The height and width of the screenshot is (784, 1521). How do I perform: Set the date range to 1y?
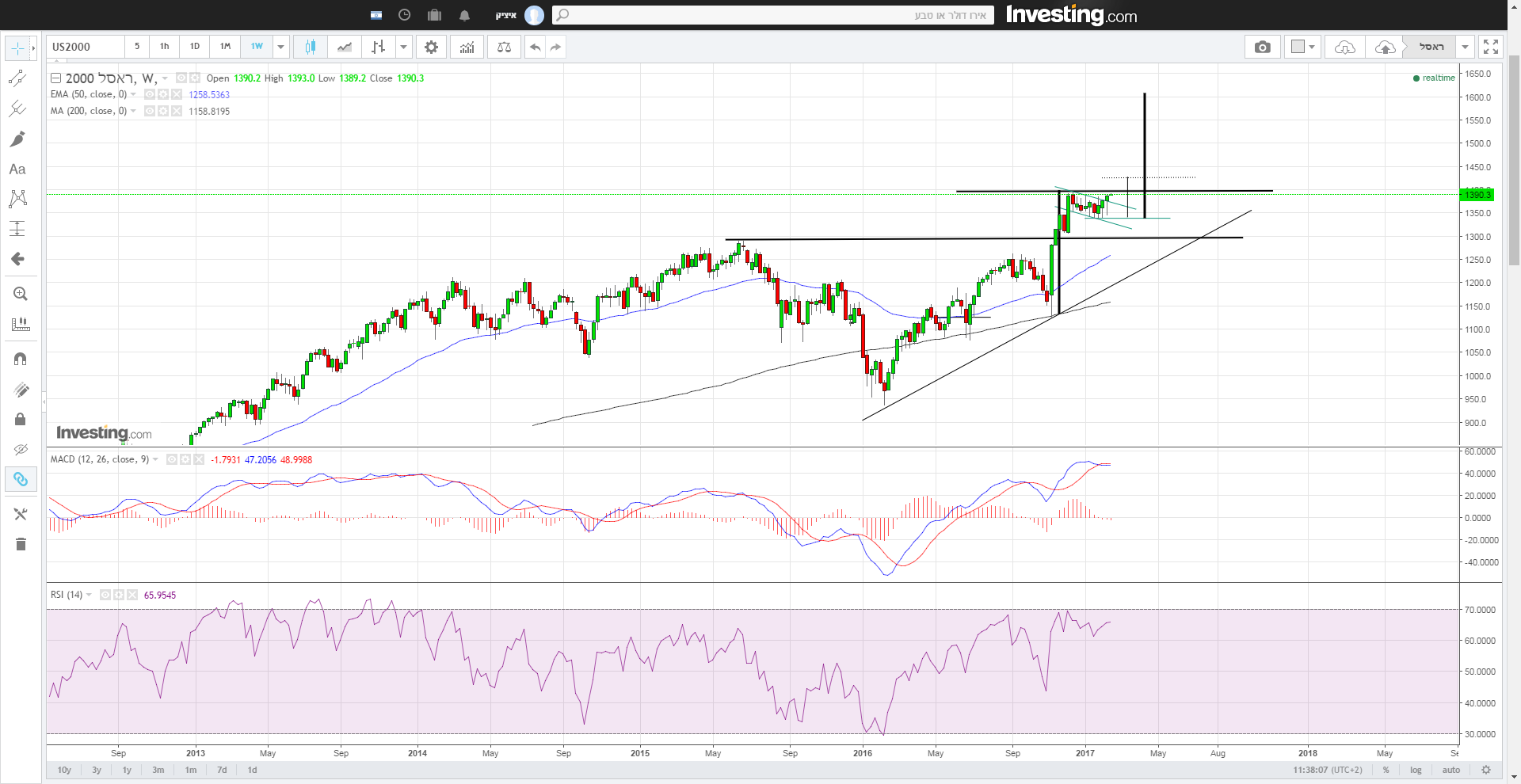click(127, 770)
